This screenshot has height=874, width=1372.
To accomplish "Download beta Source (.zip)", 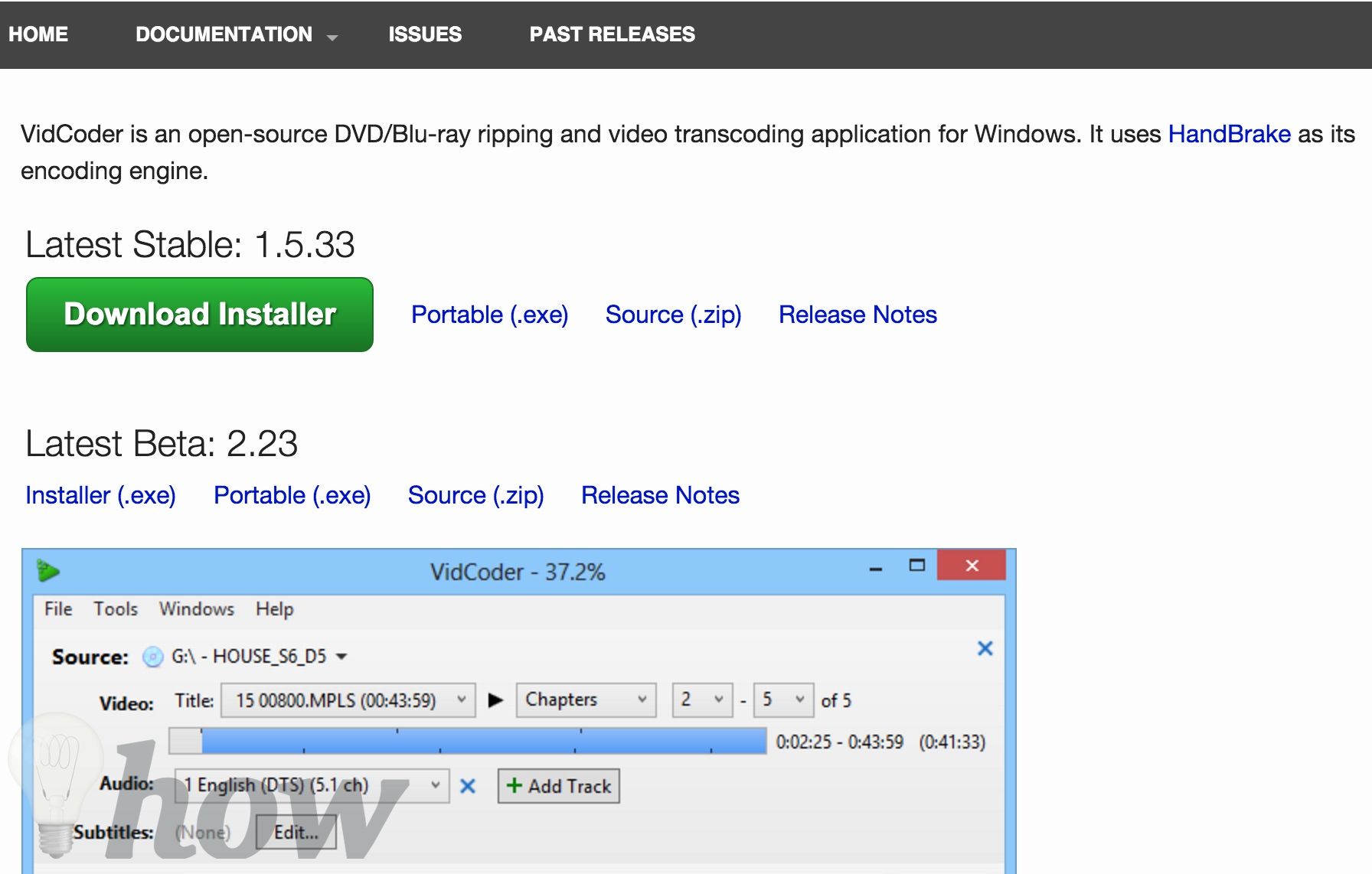I will (x=476, y=495).
